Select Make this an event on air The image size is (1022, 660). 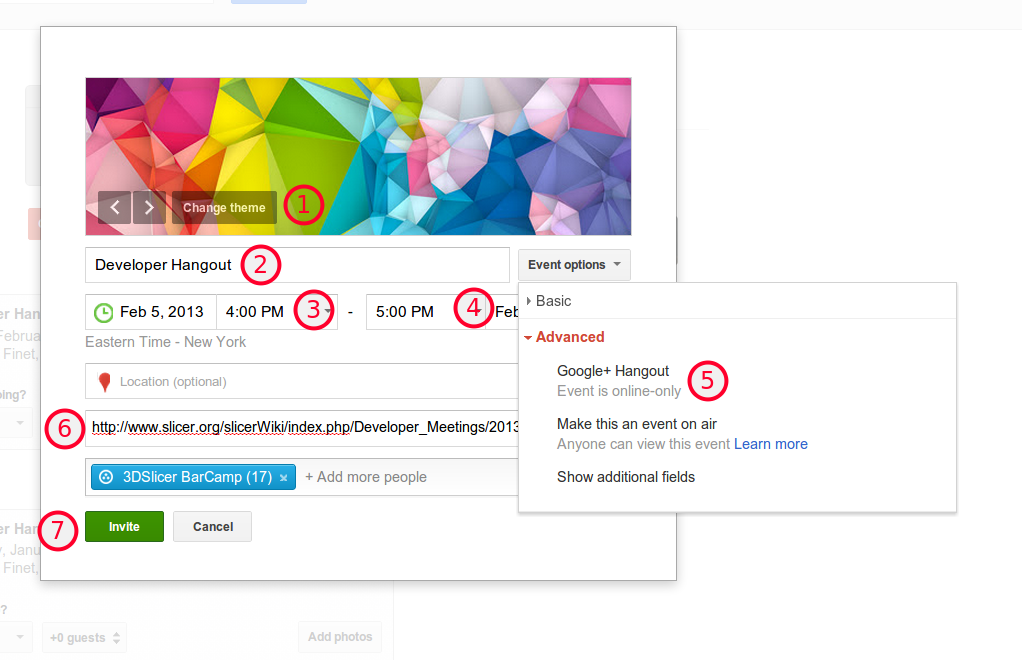(636, 424)
